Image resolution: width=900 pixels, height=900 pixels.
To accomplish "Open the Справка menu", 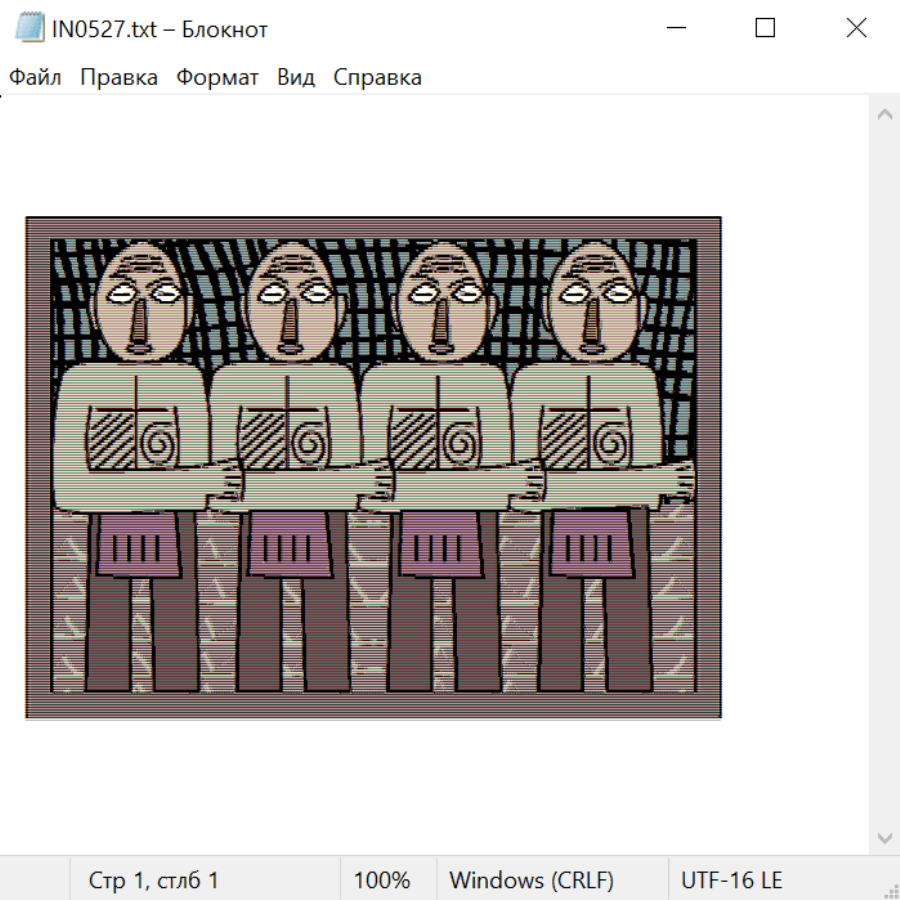I will point(377,78).
